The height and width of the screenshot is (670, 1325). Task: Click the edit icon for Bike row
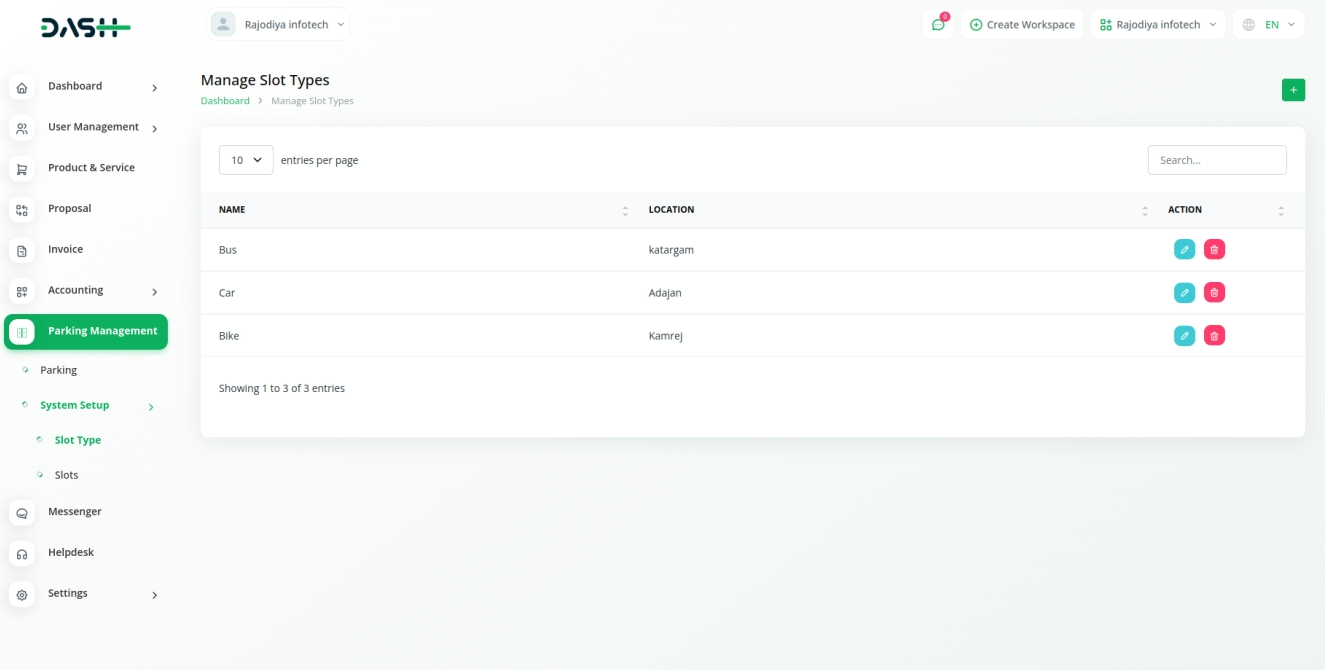[x=1184, y=336]
